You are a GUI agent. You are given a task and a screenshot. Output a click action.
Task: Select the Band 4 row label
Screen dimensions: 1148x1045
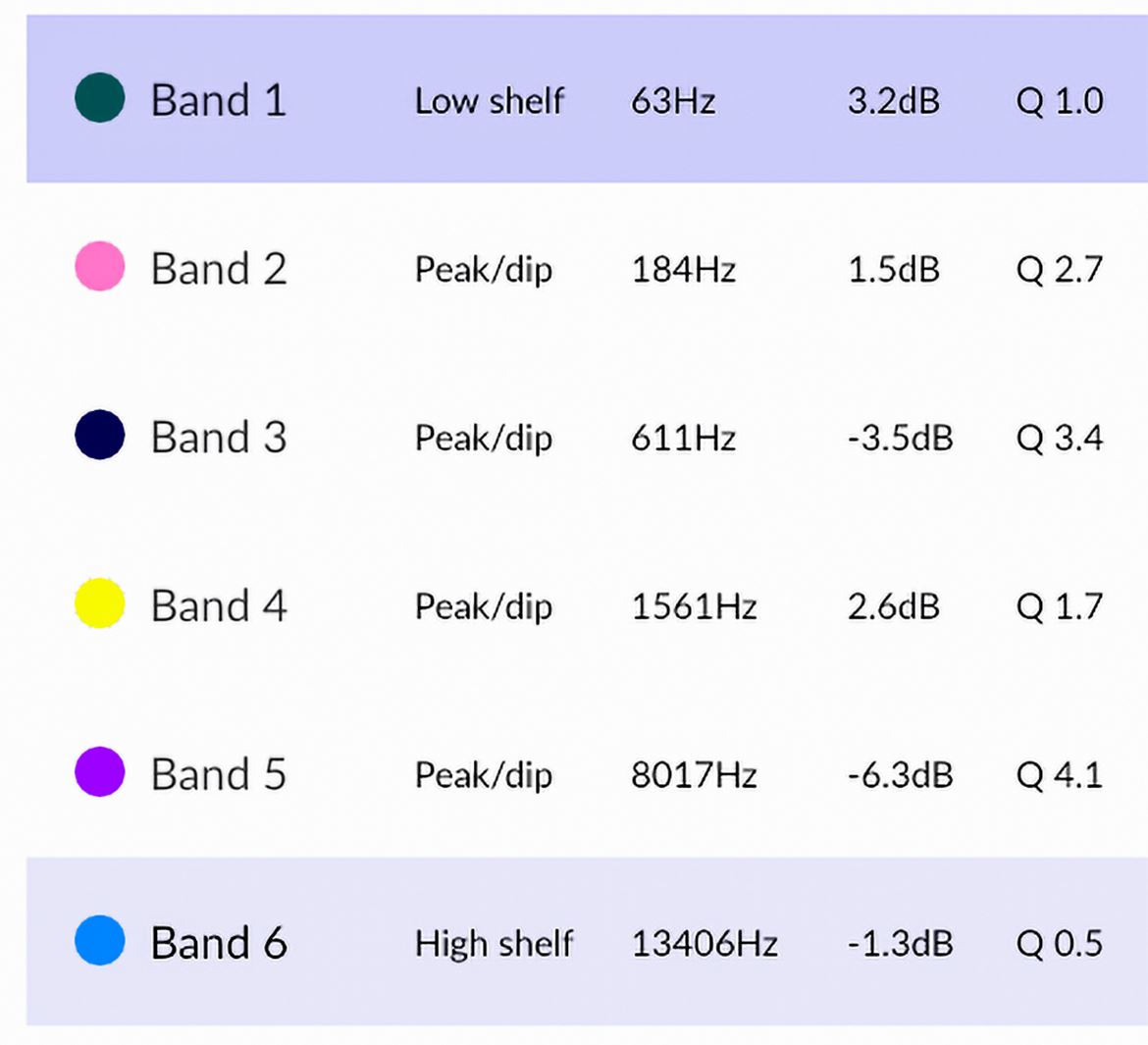coord(218,605)
